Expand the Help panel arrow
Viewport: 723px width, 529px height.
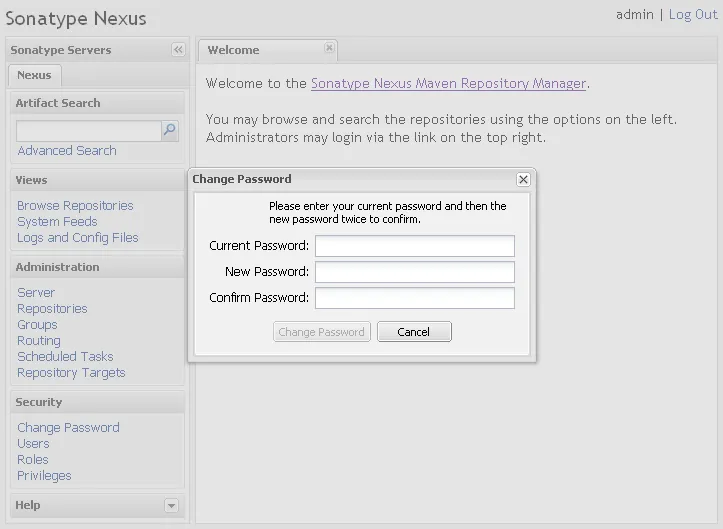171,505
